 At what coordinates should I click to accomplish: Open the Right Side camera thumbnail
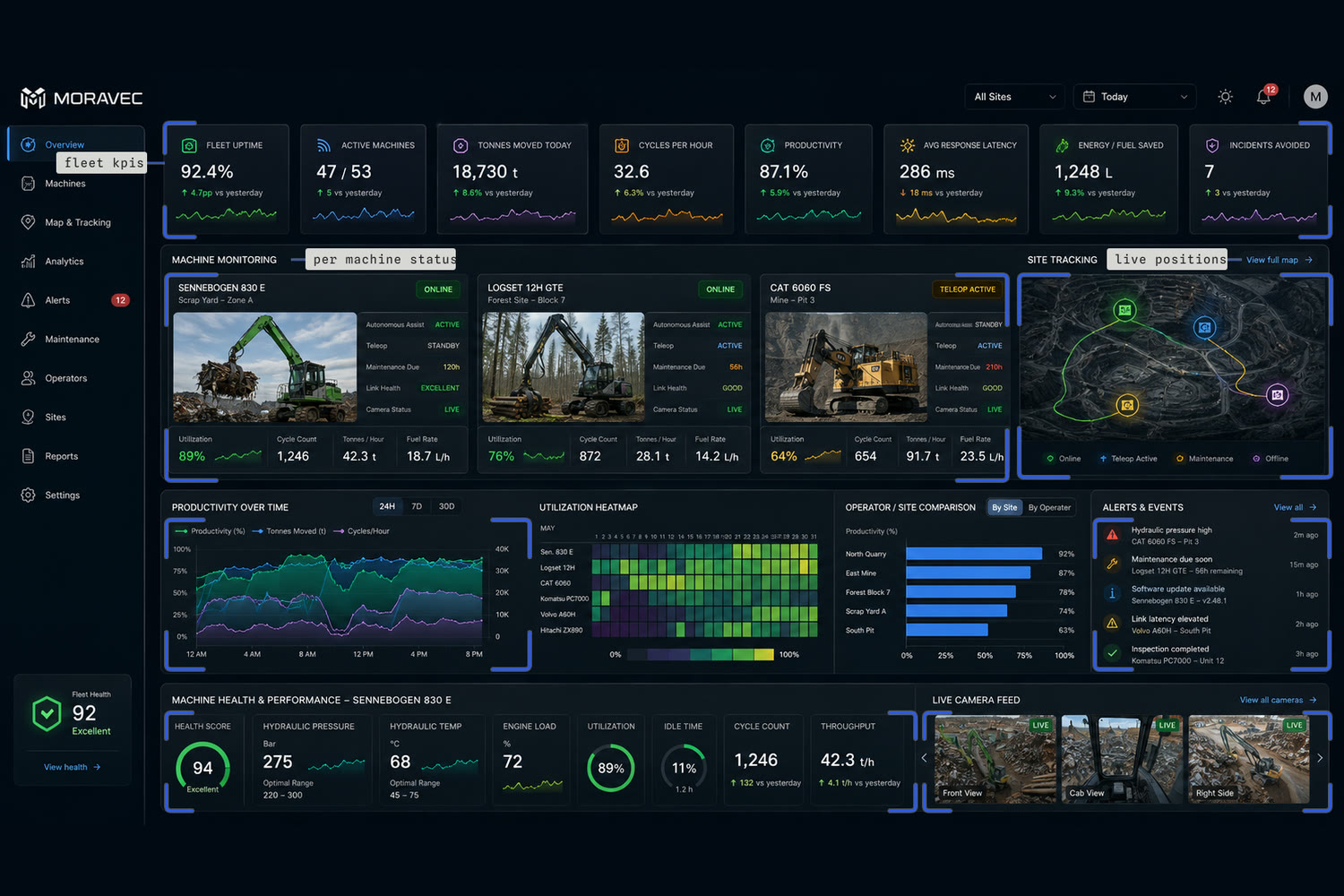pyautogui.click(x=1249, y=758)
